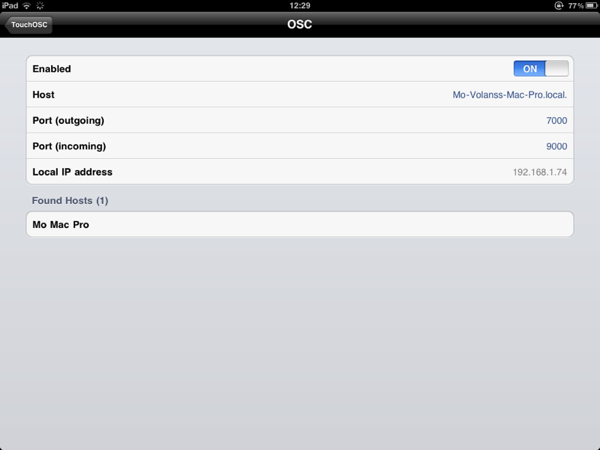Edit outgoing port value 7000
Image resolution: width=600 pixels, height=450 pixels.
click(x=556, y=121)
